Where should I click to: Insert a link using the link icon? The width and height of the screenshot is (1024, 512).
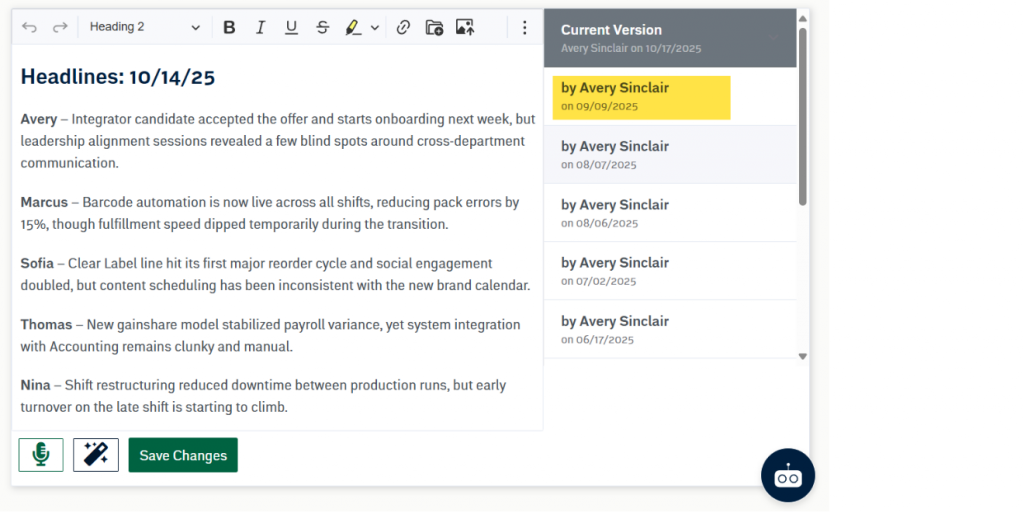click(x=403, y=27)
